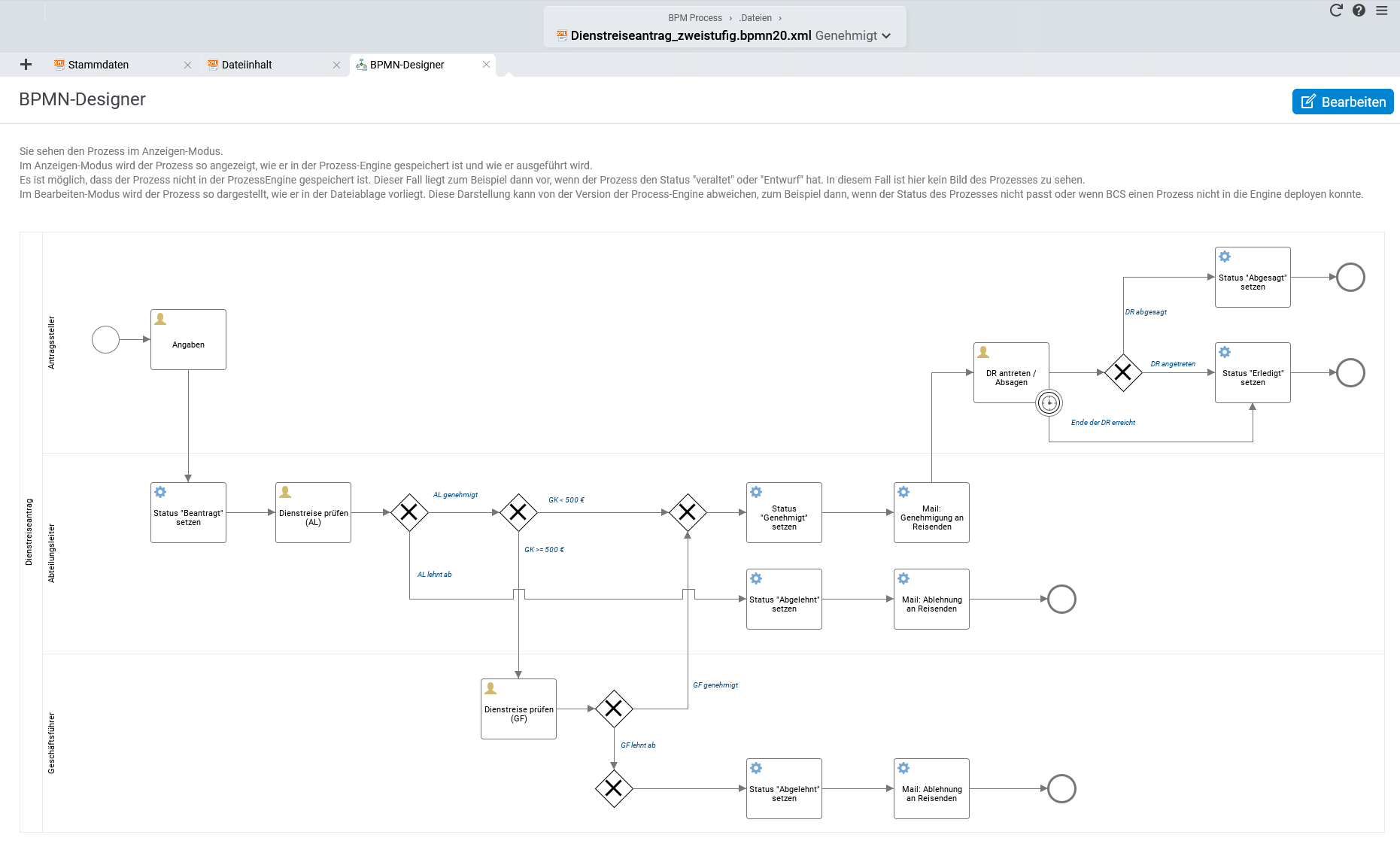
Task: Open the help question mark icon
Action: 1359,11
